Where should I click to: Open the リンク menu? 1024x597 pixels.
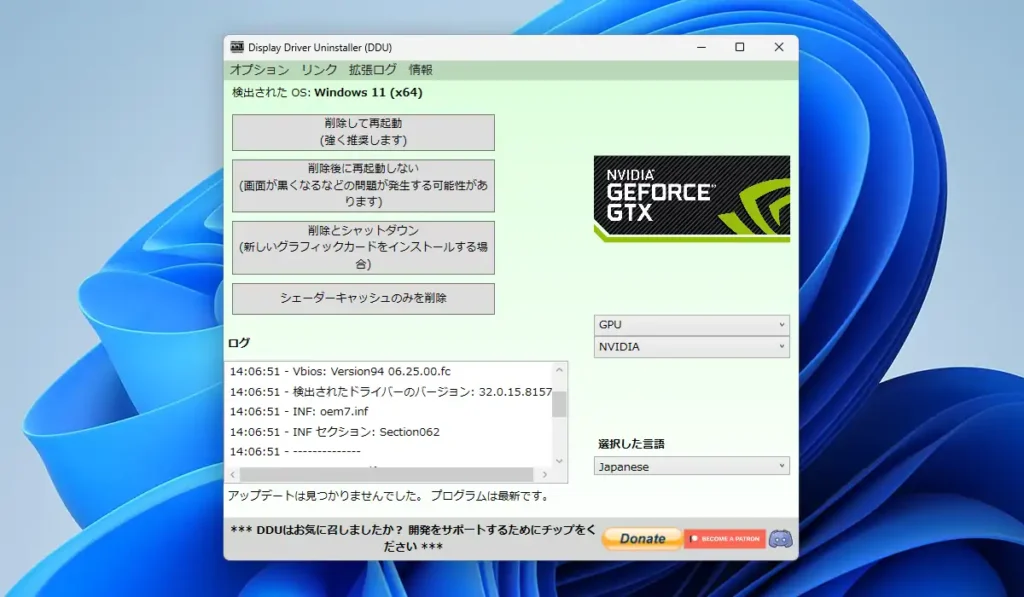[319, 70]
